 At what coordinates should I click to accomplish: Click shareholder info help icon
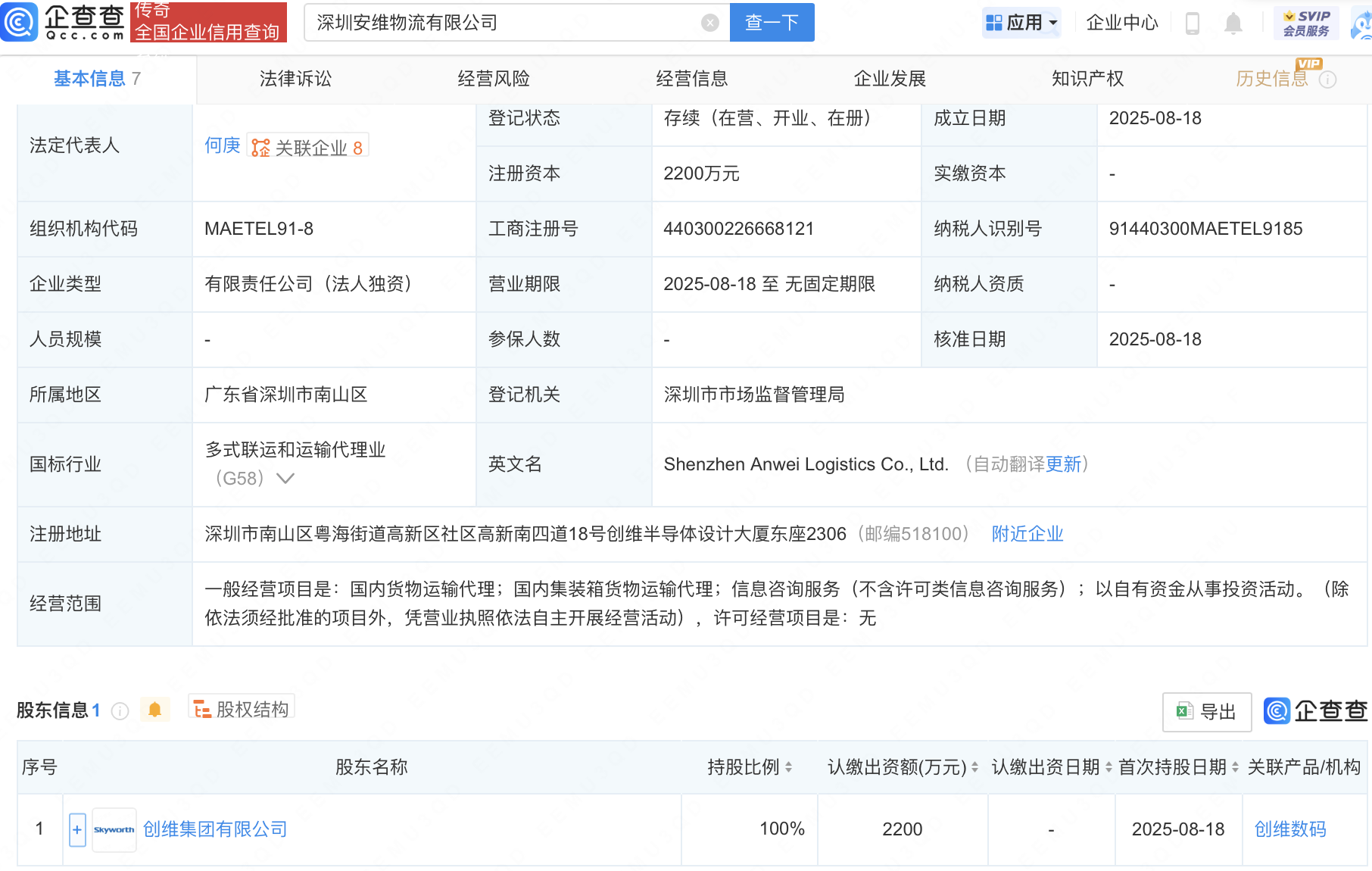point(120,710)
